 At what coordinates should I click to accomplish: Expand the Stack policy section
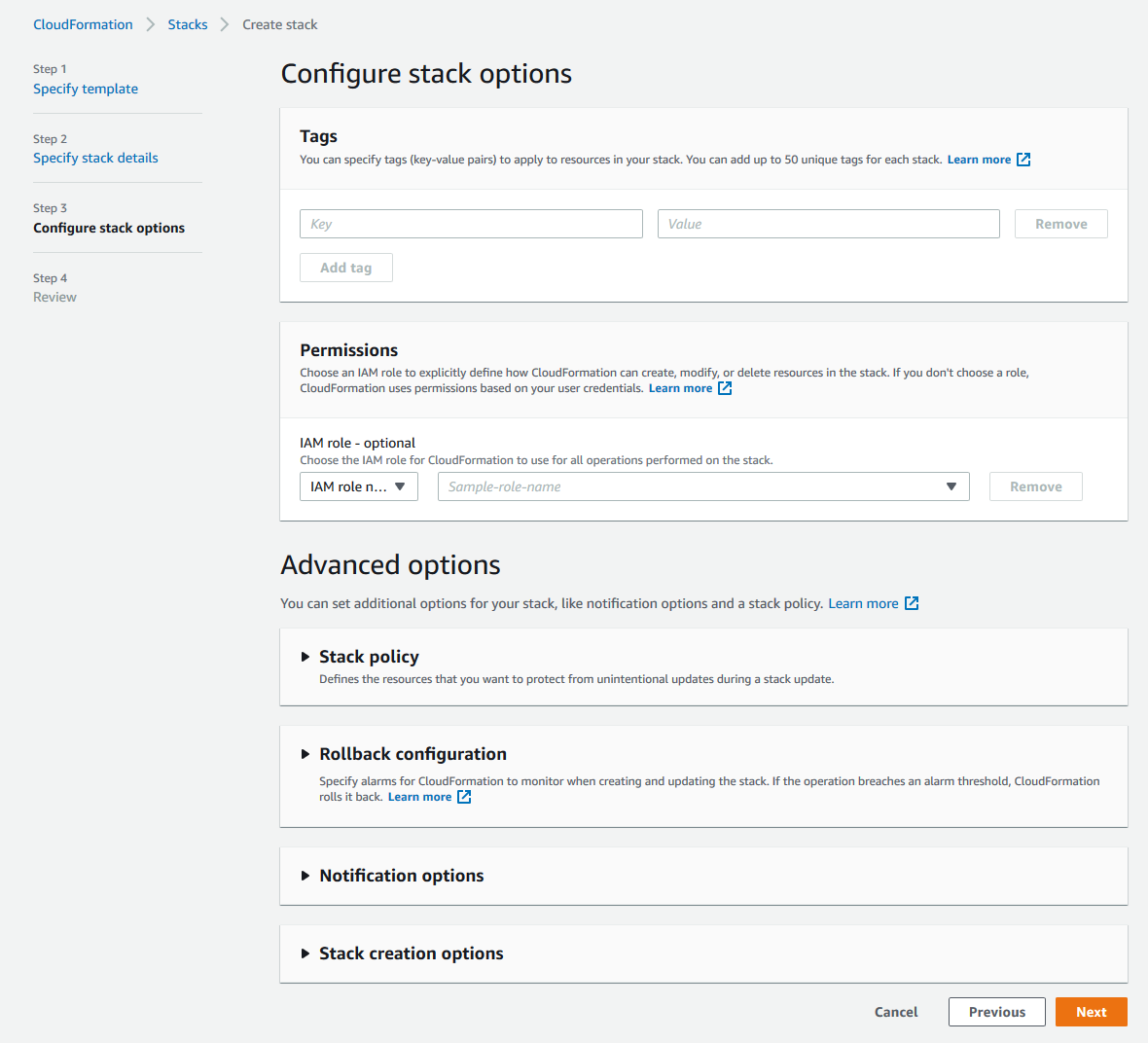[x=305, y=657]
